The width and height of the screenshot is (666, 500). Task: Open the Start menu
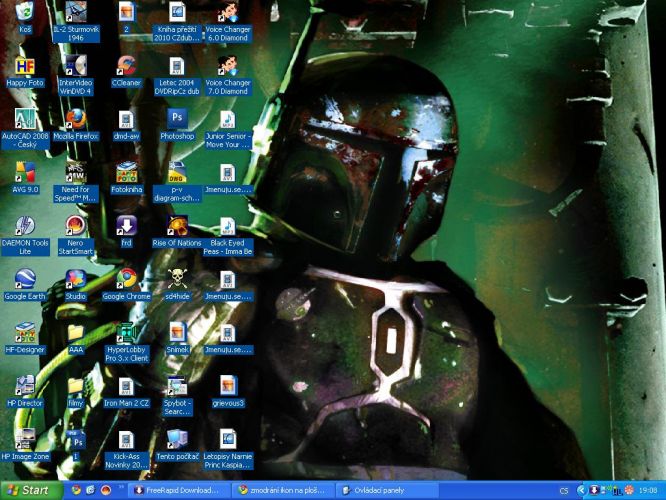point(31,490)
